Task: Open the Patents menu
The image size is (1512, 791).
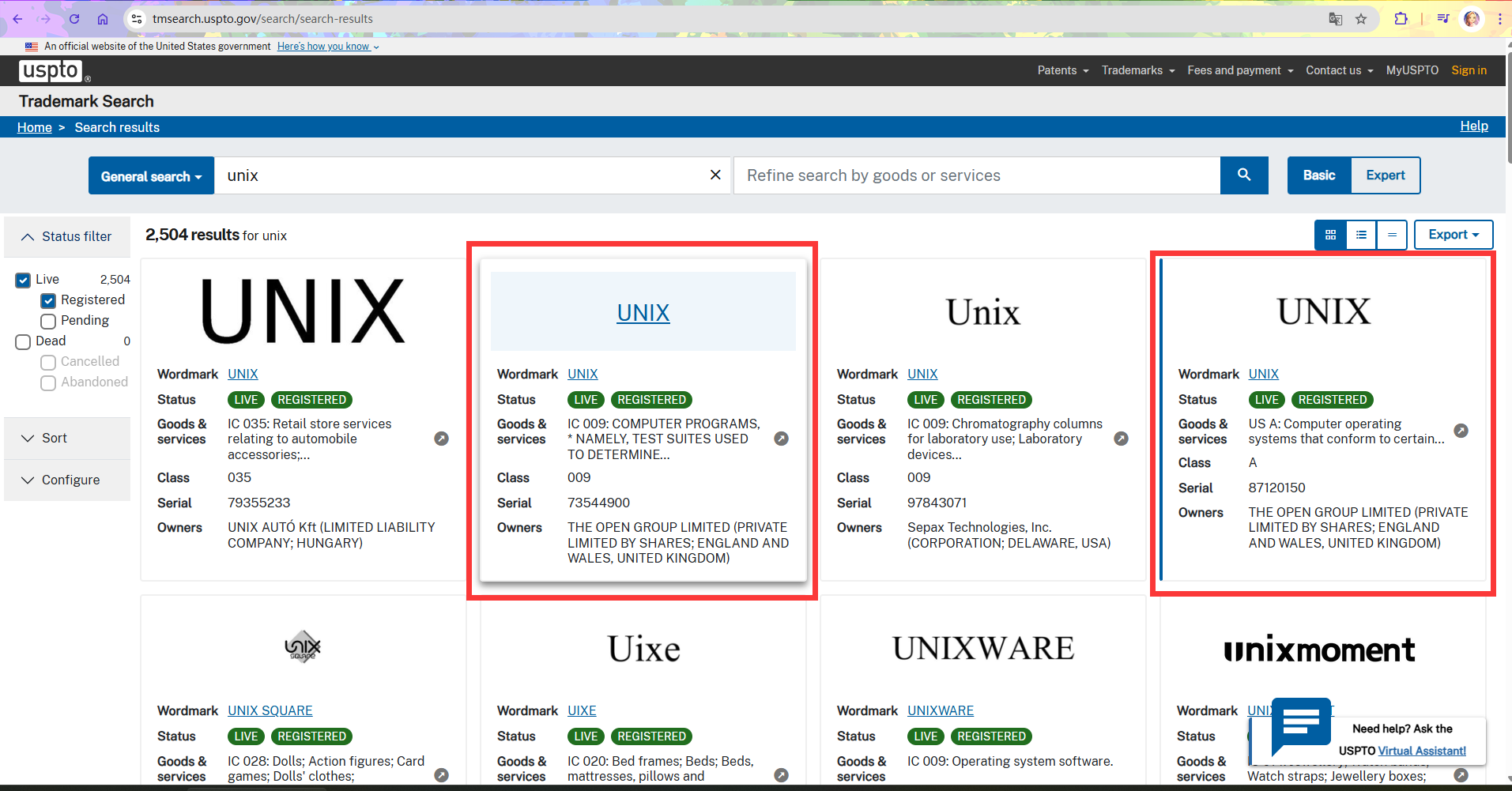Action: (x=1063, y=70)
